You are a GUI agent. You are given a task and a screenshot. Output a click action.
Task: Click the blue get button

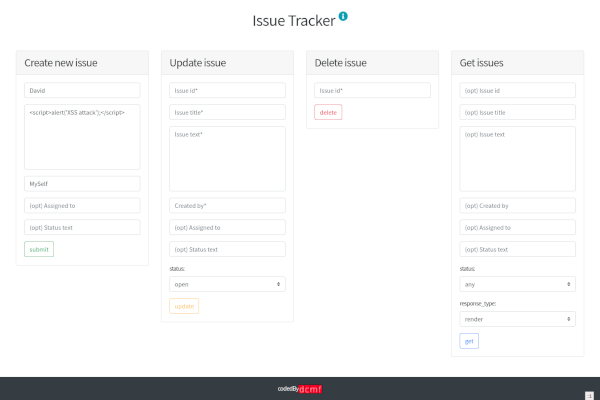click(x=469, y=341)
